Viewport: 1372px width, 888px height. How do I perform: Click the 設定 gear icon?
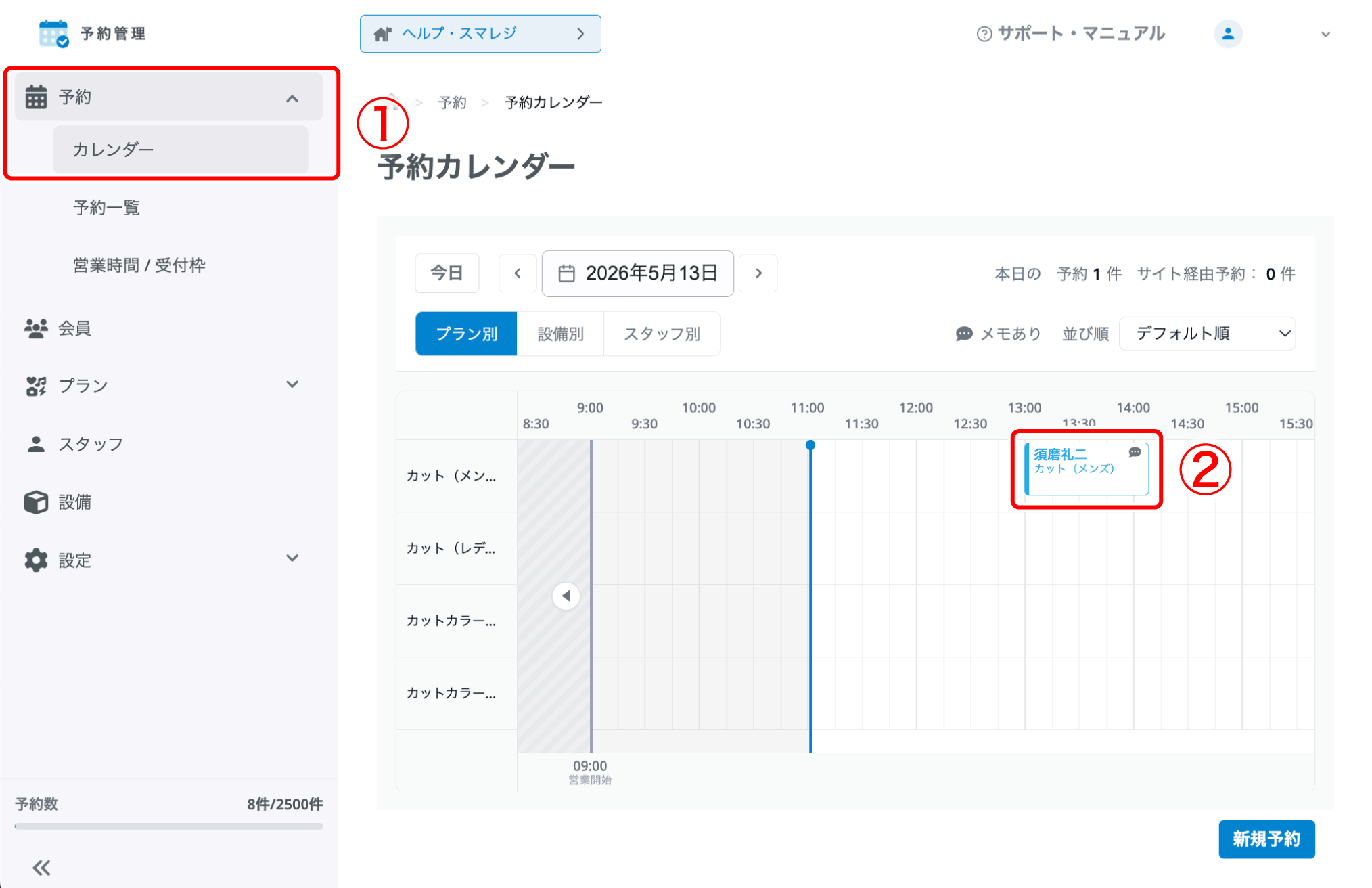point(36,560)
